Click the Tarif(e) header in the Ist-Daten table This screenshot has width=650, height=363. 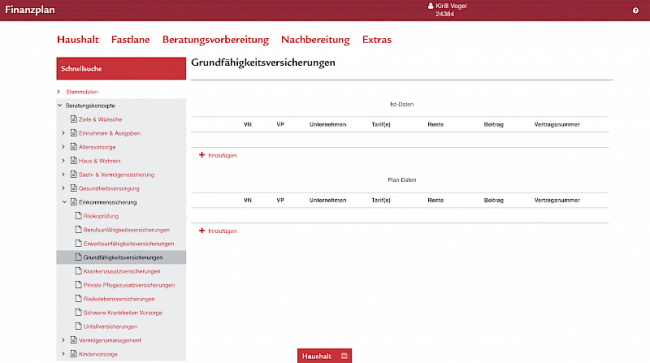click(x=381, y=124)
